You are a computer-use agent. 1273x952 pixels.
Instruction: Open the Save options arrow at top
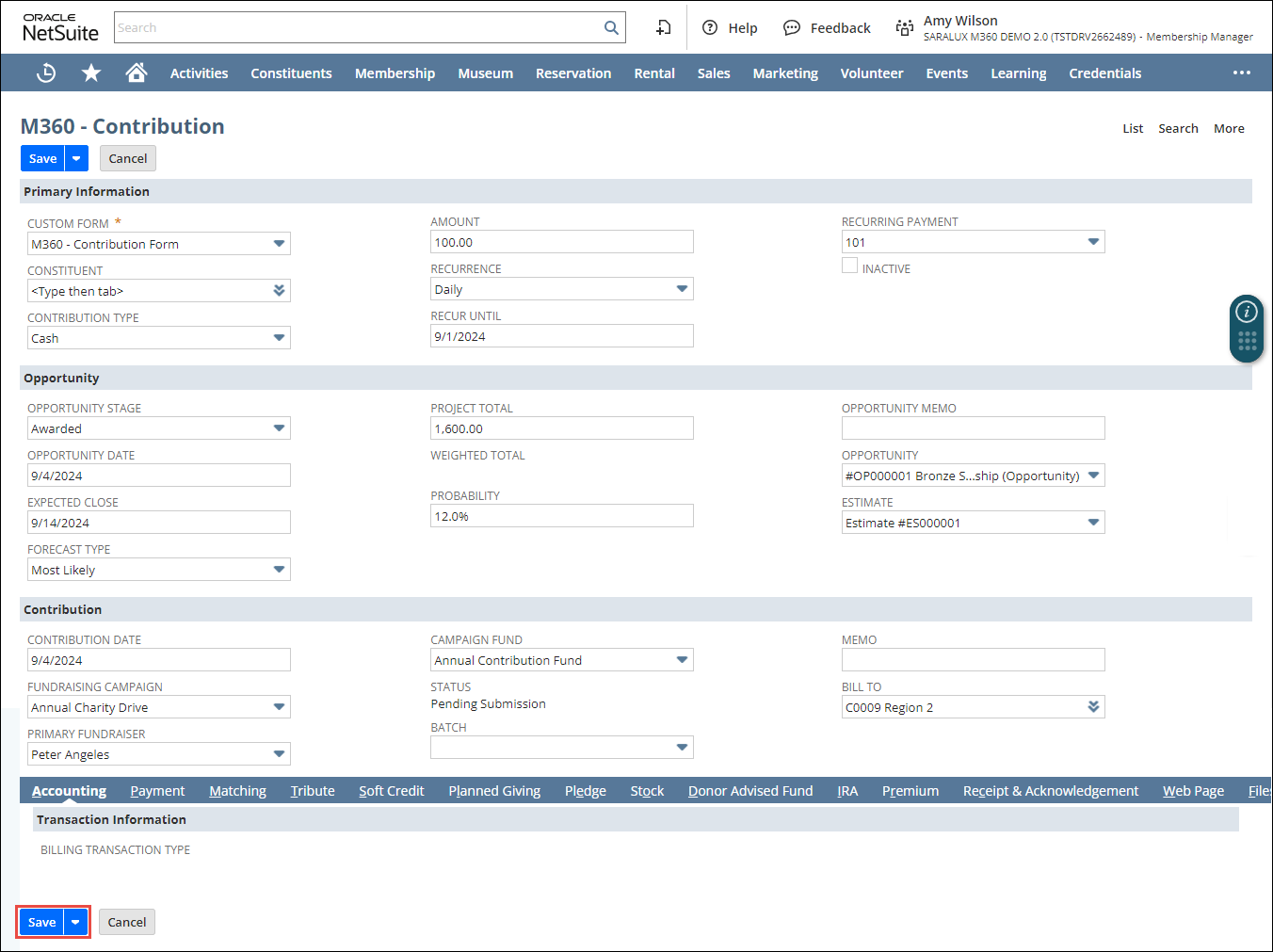point(76,159)
